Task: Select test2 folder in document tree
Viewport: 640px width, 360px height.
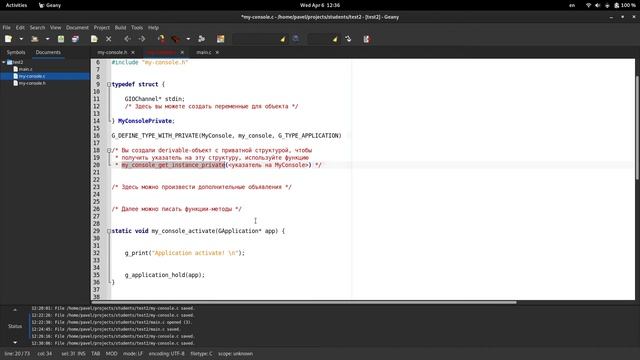Action: coord(18,62)
